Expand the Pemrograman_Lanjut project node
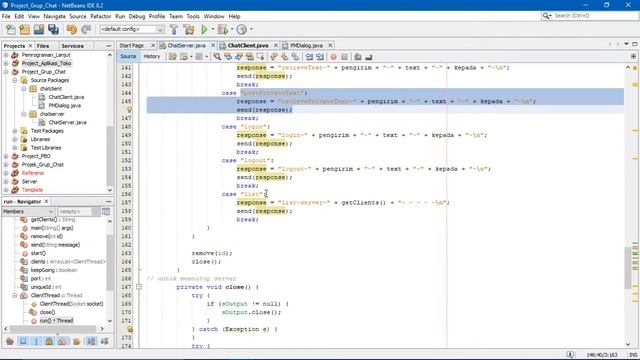Viewport: 640px width, 360px height. coord(6,55)
